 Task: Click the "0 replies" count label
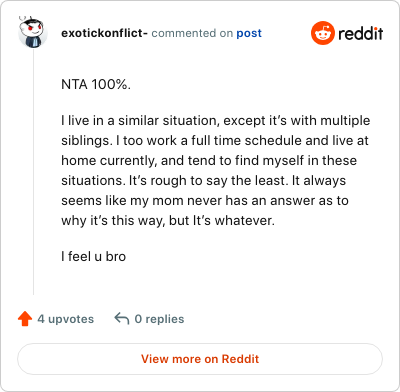coord(159,319)
